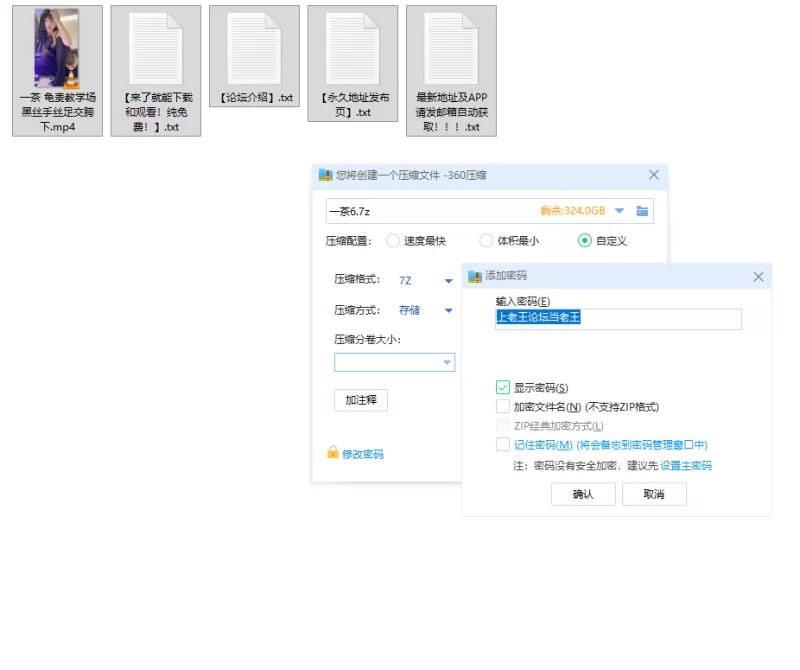Click the 确认 button
The height and width of the screenshot is (670, 800).
pos(583,494)
